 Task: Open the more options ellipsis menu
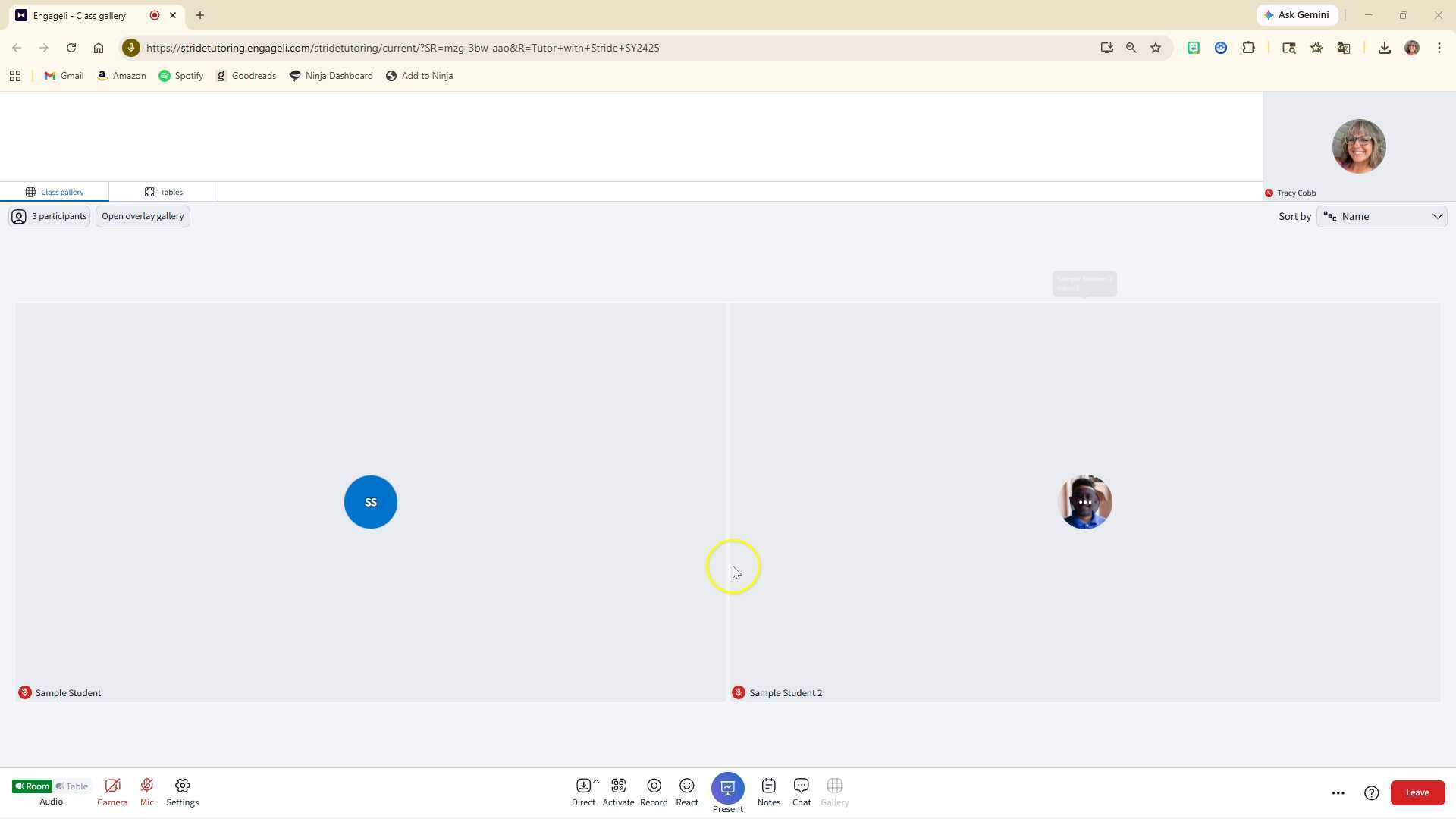(x=1338, y=793)
